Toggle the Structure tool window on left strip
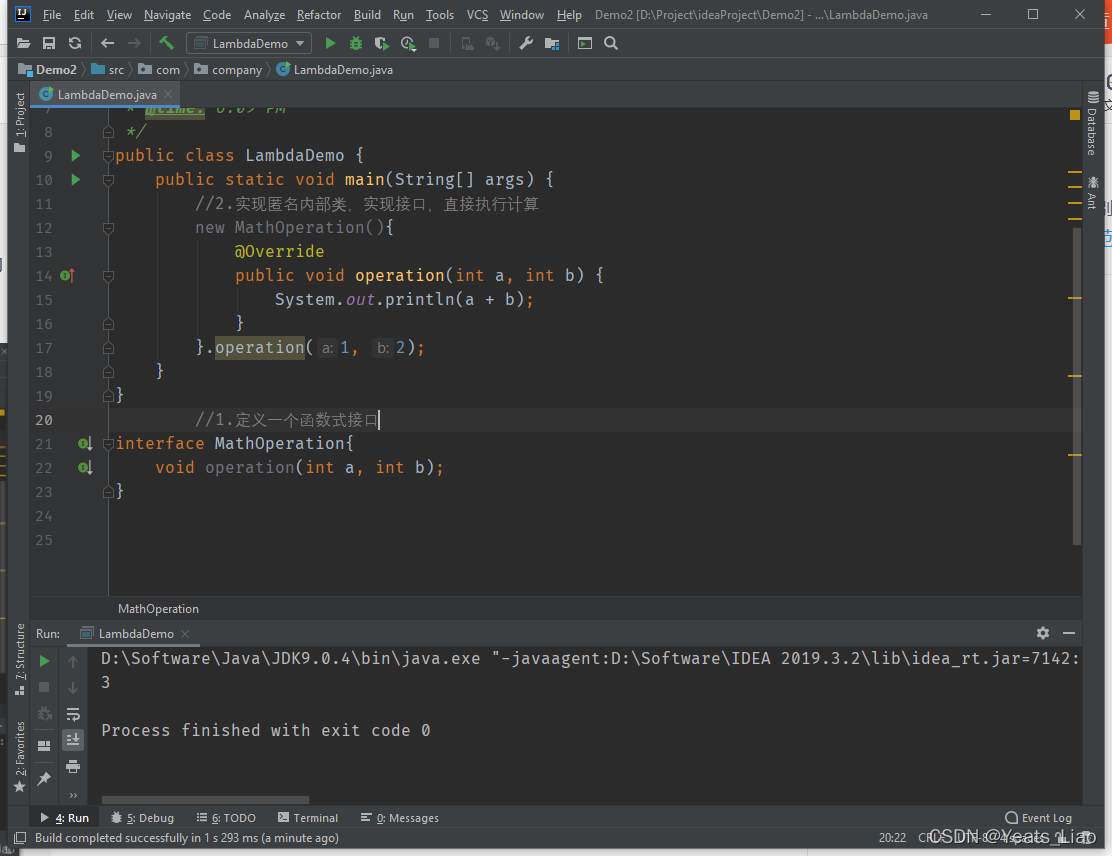The image size is (1112, 856). point(20,660)
